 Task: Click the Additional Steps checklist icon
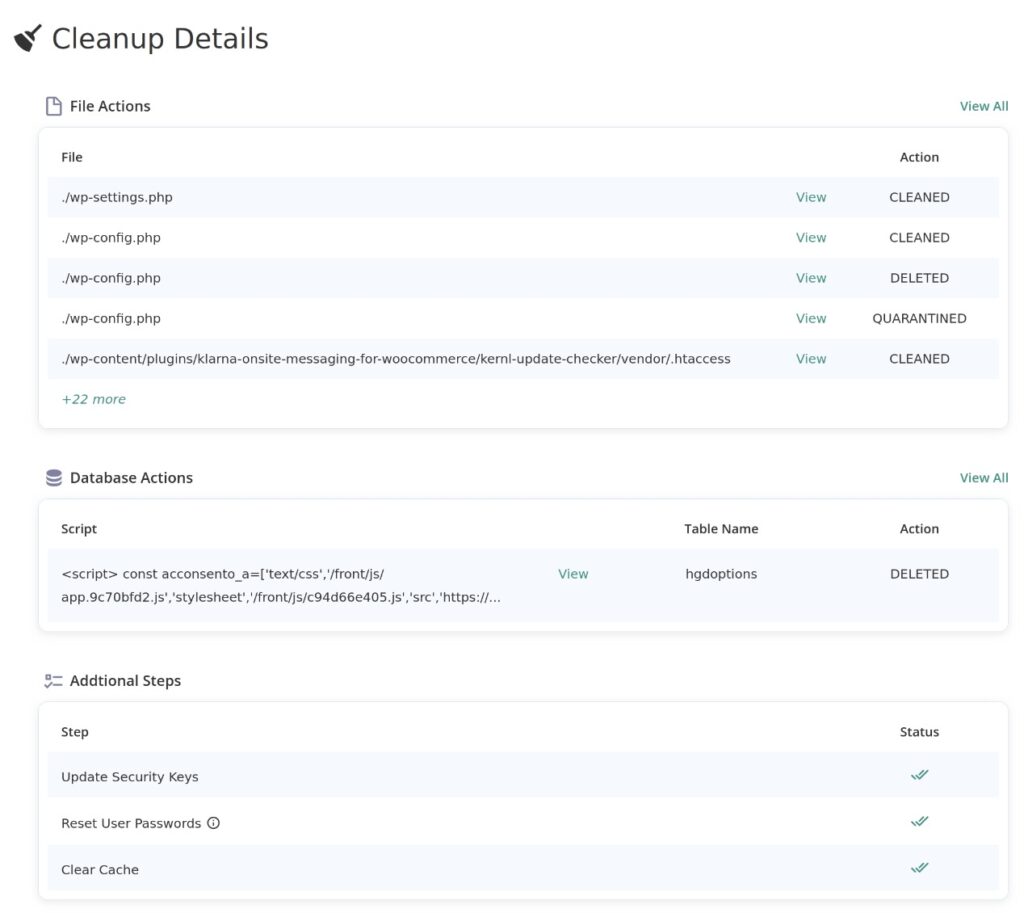click(54, 681)
